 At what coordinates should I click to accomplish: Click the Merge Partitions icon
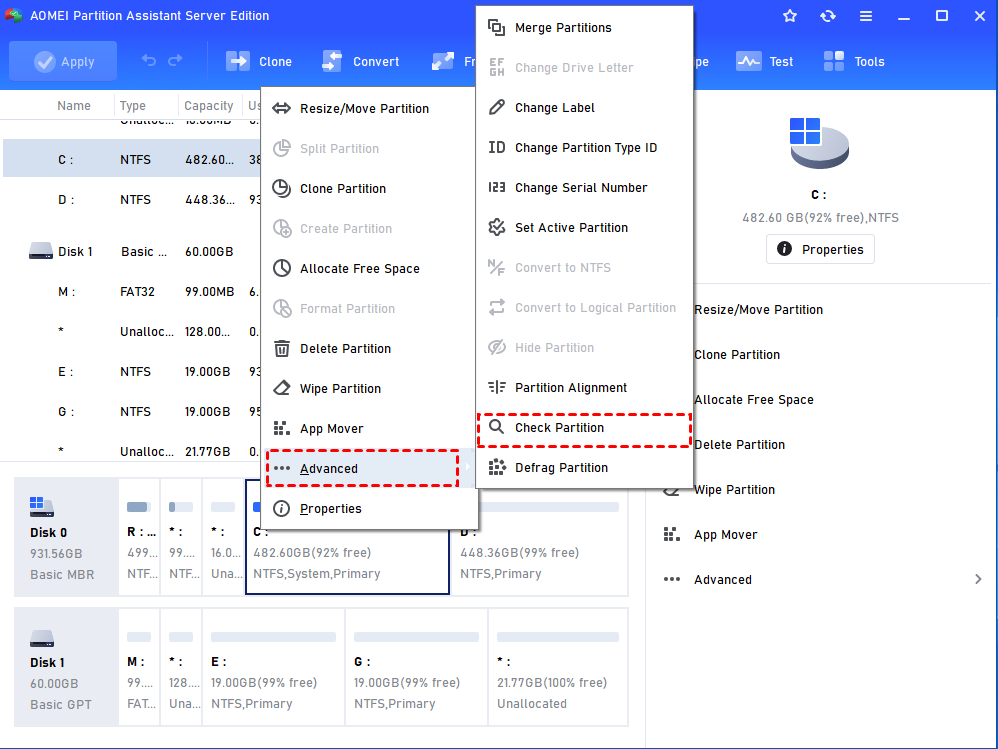coord(496,27)
